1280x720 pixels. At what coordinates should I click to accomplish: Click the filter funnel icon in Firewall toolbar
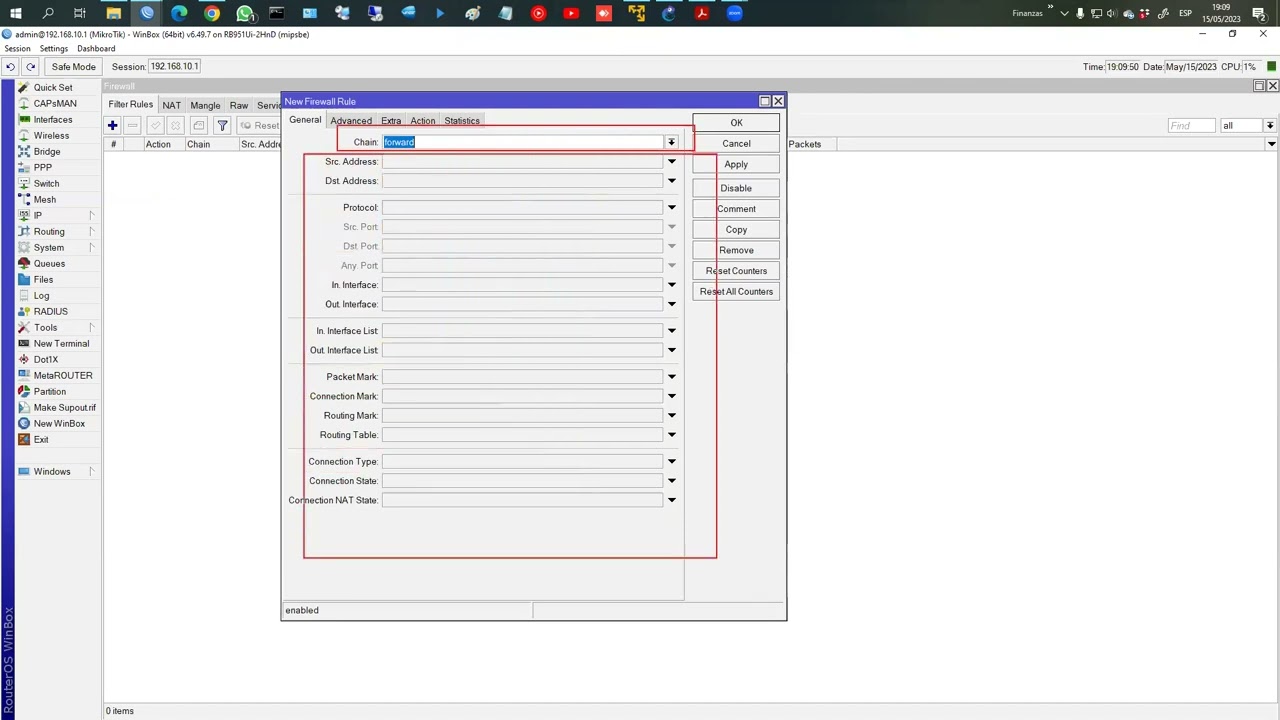point(222,125)
